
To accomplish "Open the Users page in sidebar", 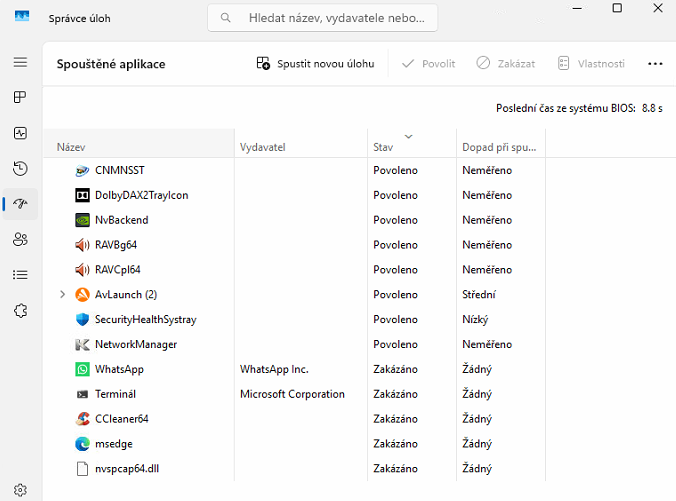I will coord(20,239).
